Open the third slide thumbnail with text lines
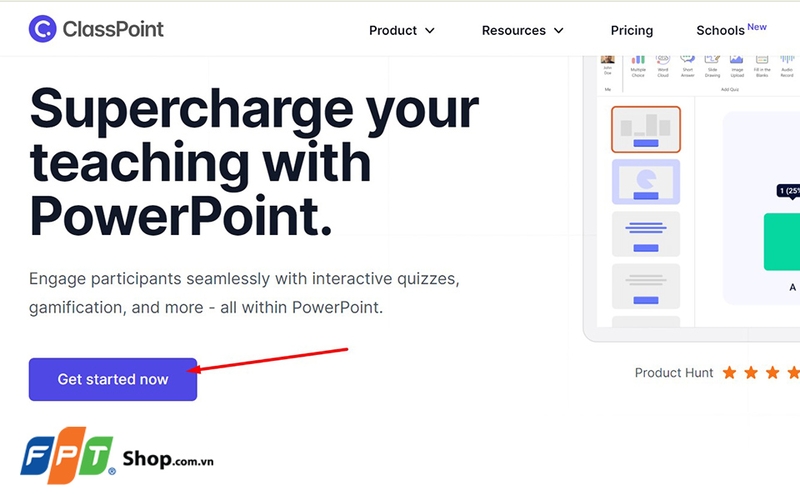Screen dimensions: 800x500 pyautogui.click(x=645, y=234)
